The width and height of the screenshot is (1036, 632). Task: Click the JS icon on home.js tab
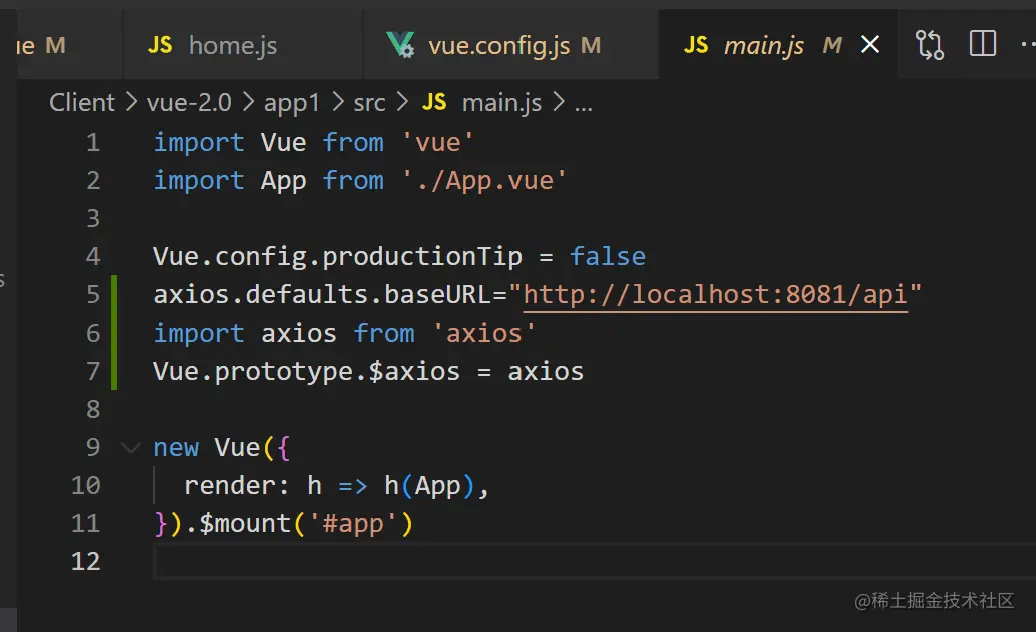point(160,45)
